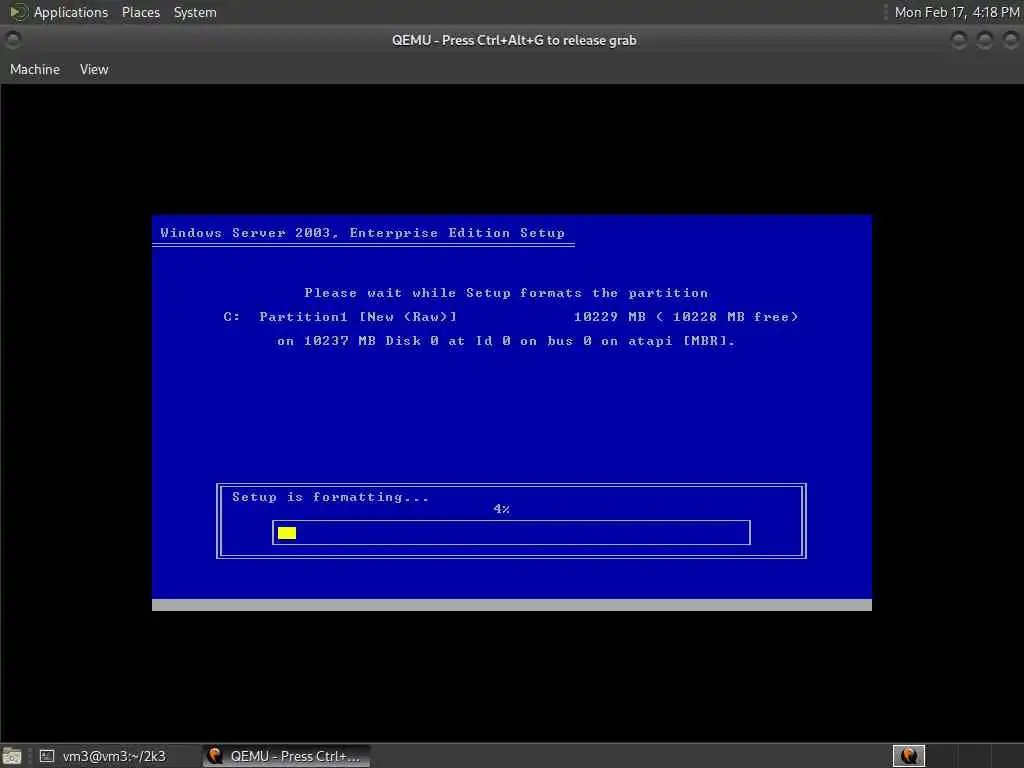This screenshot has width=1024, height=768.
Task: Click the QEMU title bar text
Action: [514, 40]
